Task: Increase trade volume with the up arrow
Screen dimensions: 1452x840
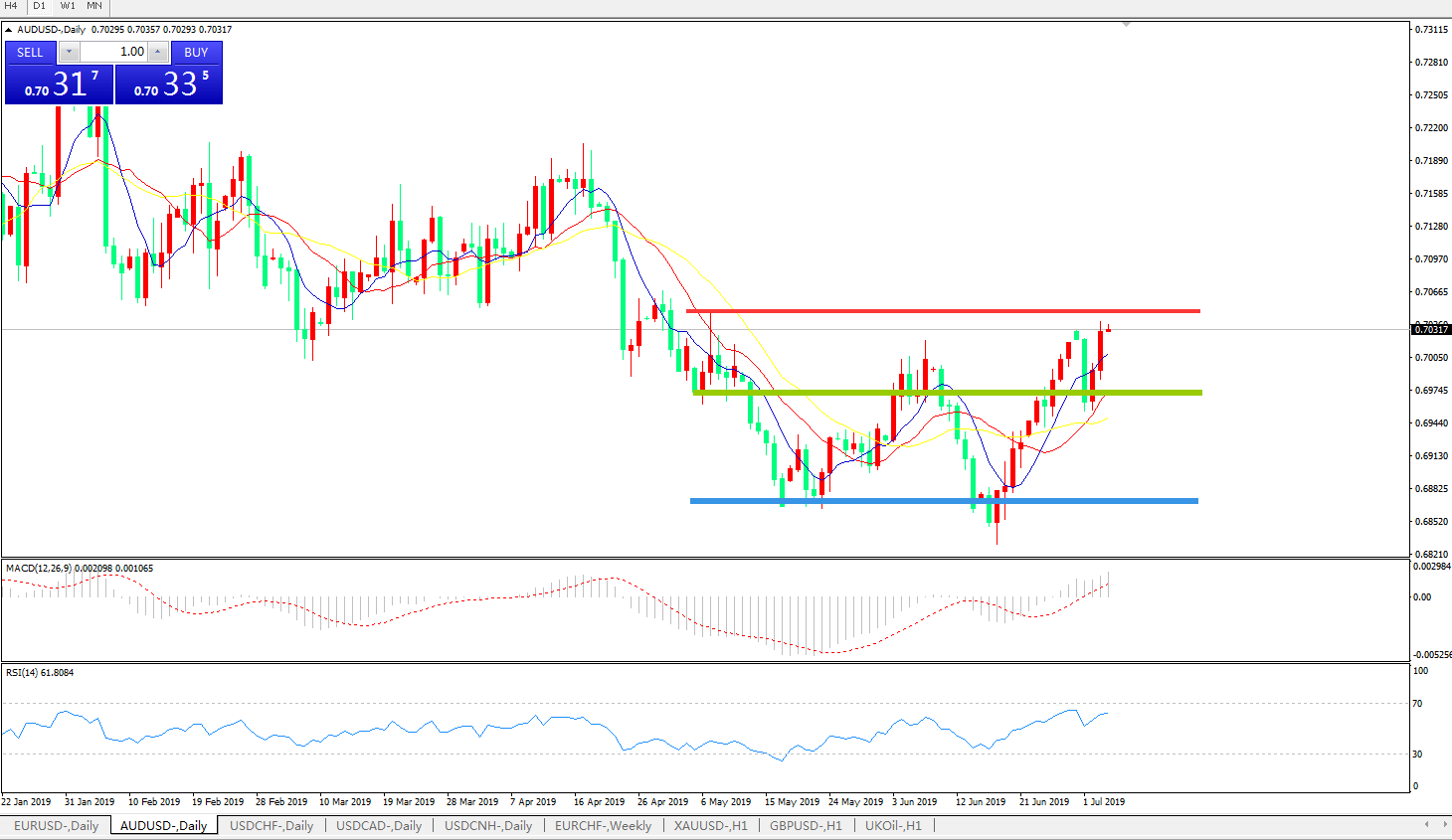Action: click(157, 52)
